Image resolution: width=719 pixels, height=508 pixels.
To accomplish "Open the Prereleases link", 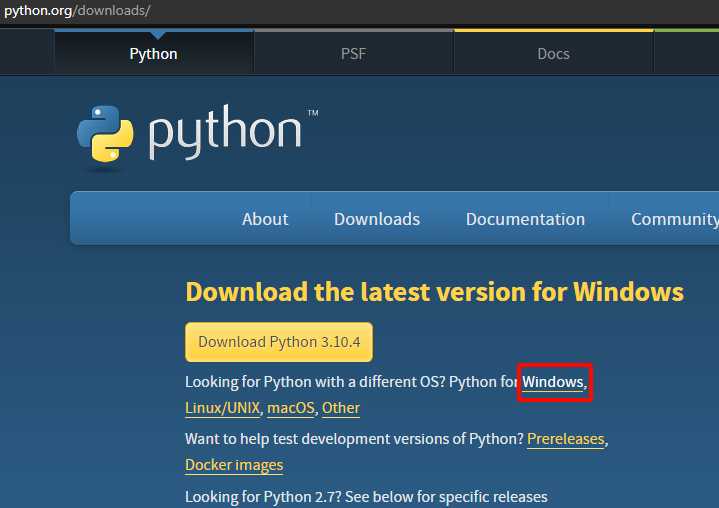I will 566,439.
